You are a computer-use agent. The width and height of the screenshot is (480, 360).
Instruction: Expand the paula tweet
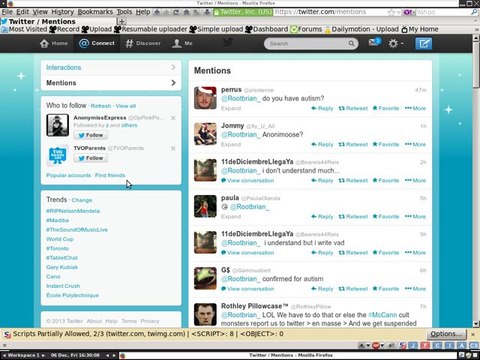[x=231, y=217]
